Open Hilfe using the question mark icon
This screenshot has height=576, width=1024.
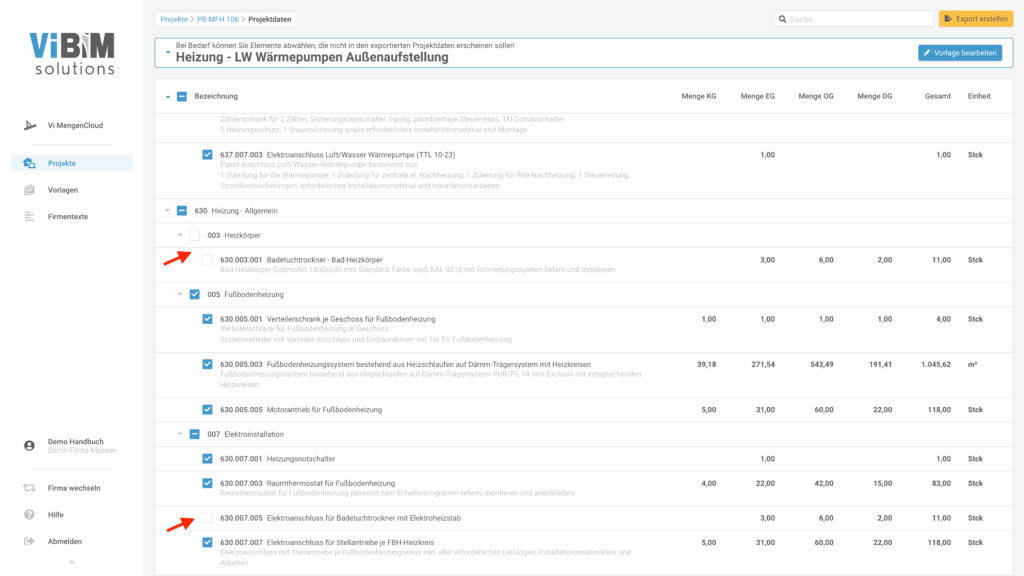click(x=29, y=515)
